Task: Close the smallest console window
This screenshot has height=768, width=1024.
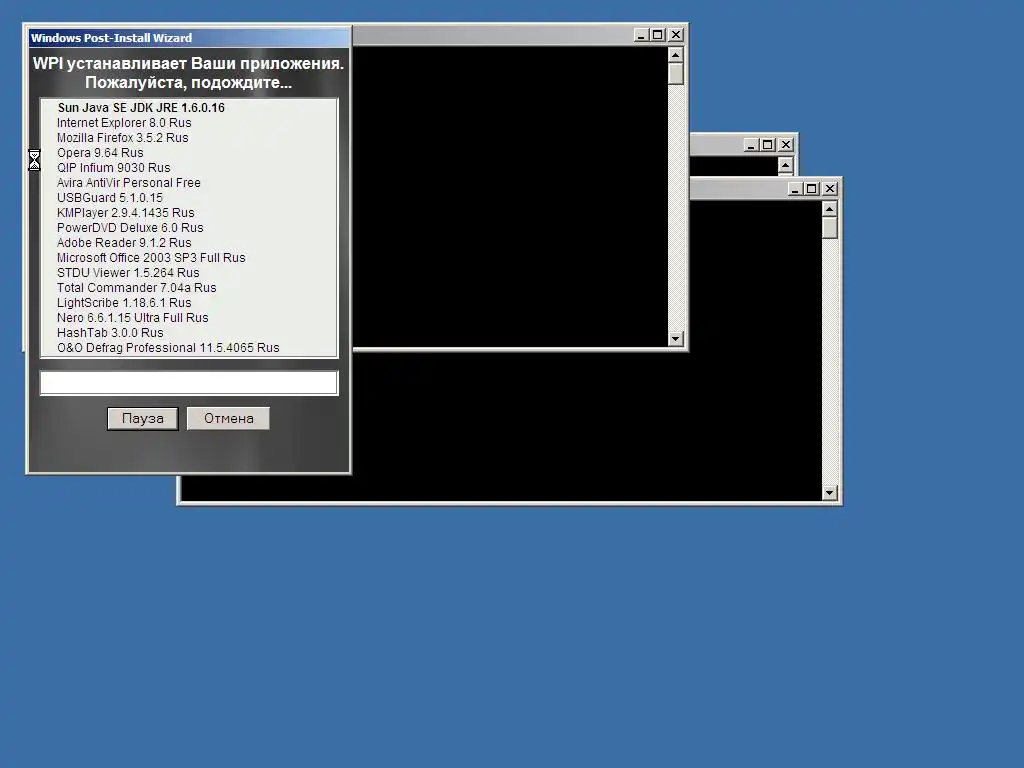Action: 786,145
